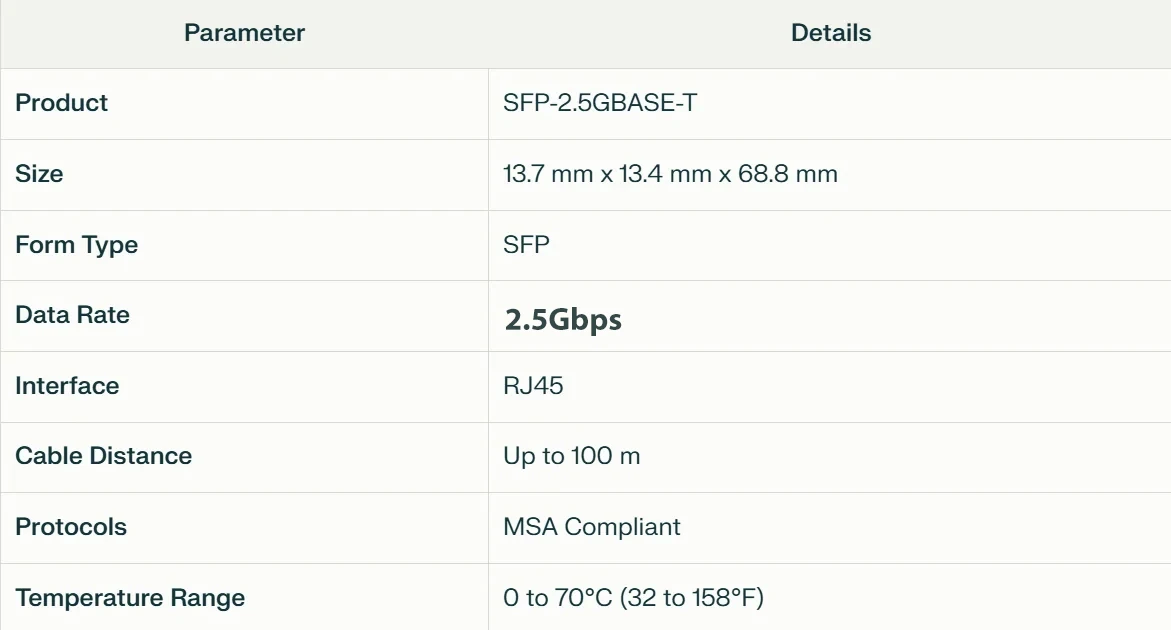Click the SFP-2.5GBASE-T product name

point(600,103)
